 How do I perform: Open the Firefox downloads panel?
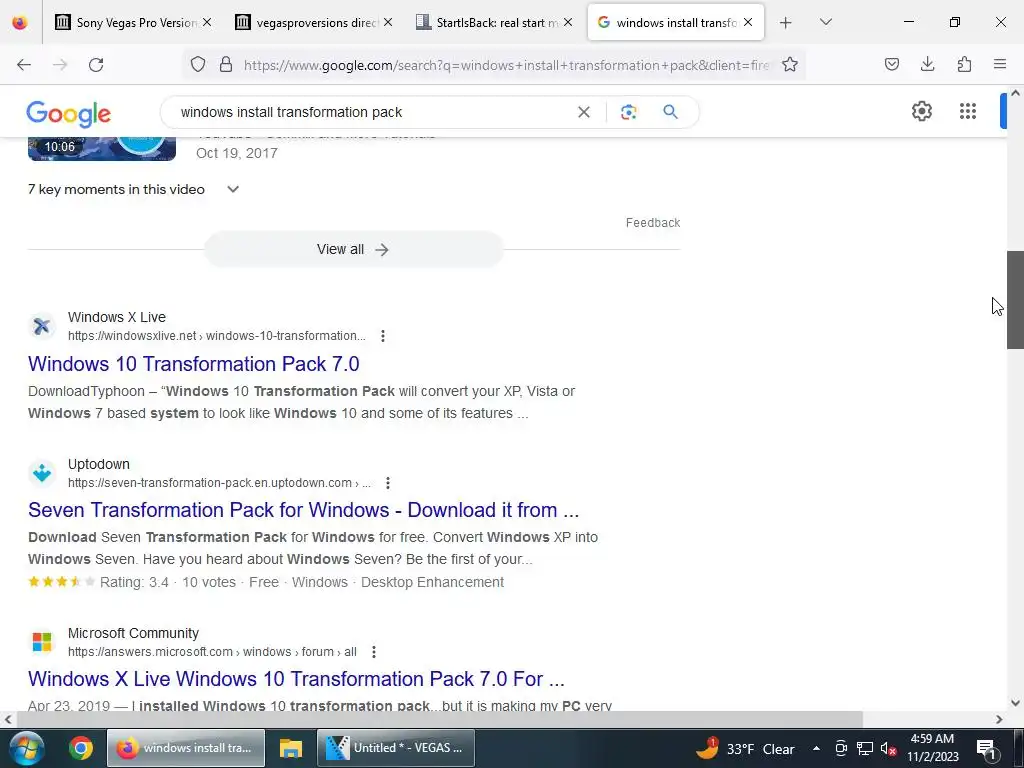point(927,64)
